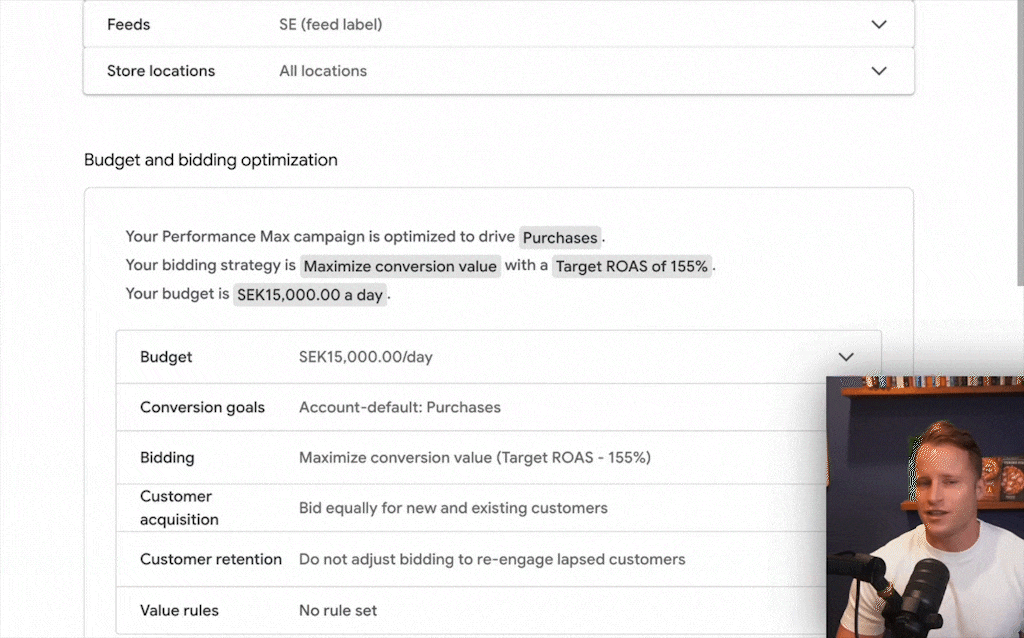Screen dimensions: 1024x638
Task: Expand the Budget row chevron
Action: pos(846,357)
